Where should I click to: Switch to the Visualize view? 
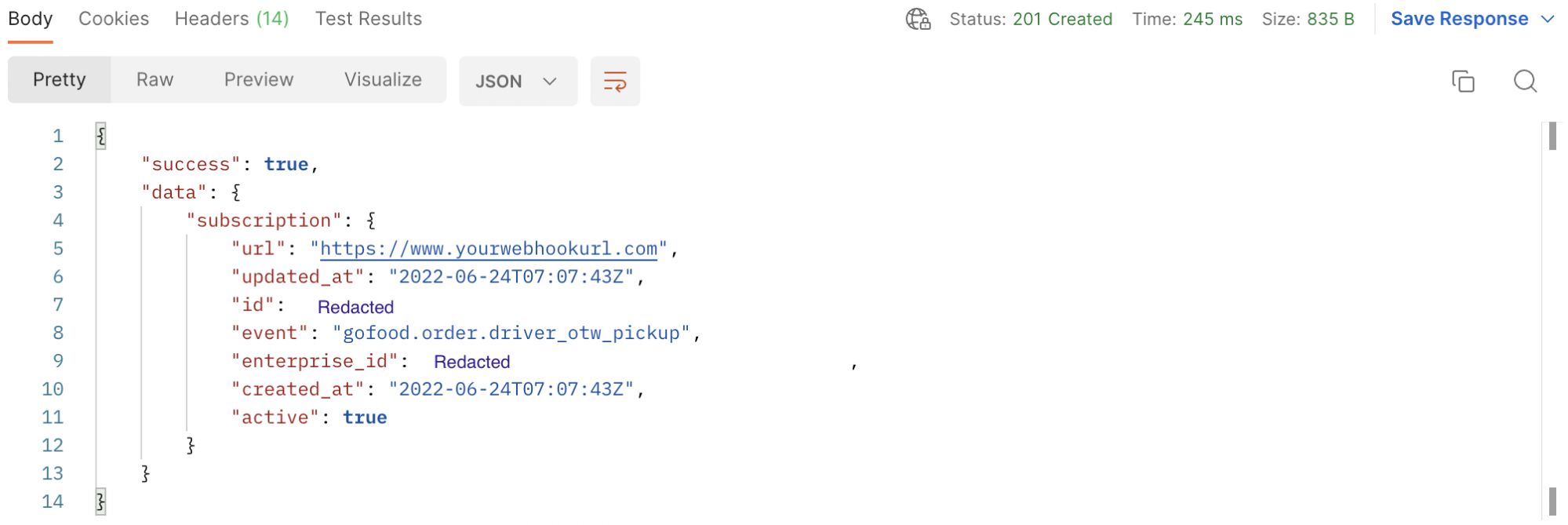coord(383,80)
